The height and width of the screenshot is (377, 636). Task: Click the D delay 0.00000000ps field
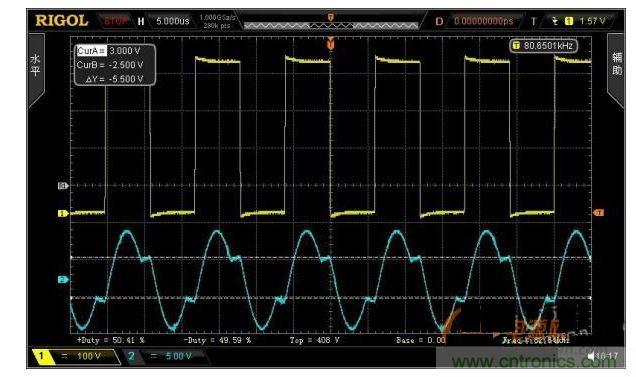475,21
